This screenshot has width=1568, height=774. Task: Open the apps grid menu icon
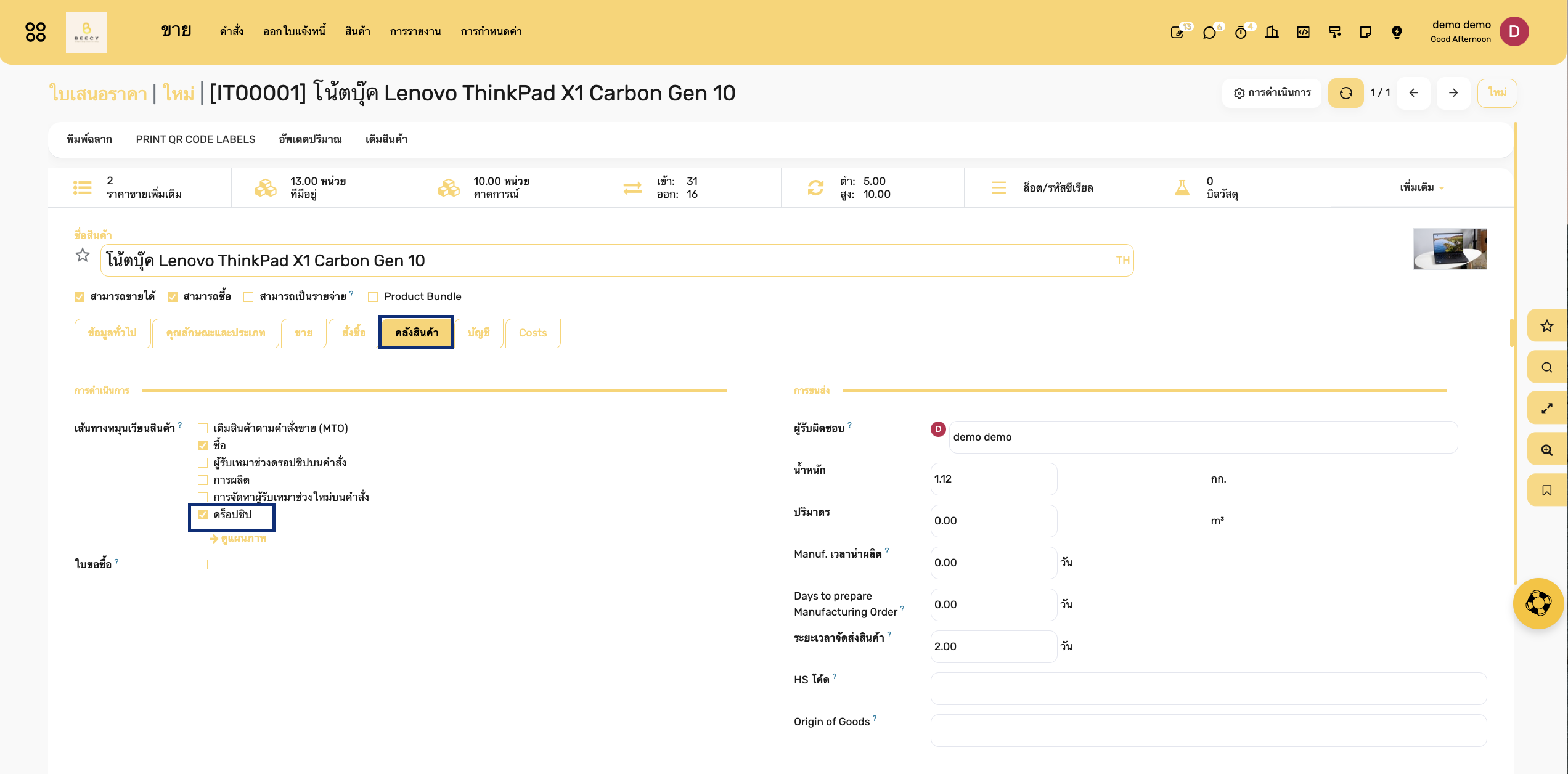[35, 31]
